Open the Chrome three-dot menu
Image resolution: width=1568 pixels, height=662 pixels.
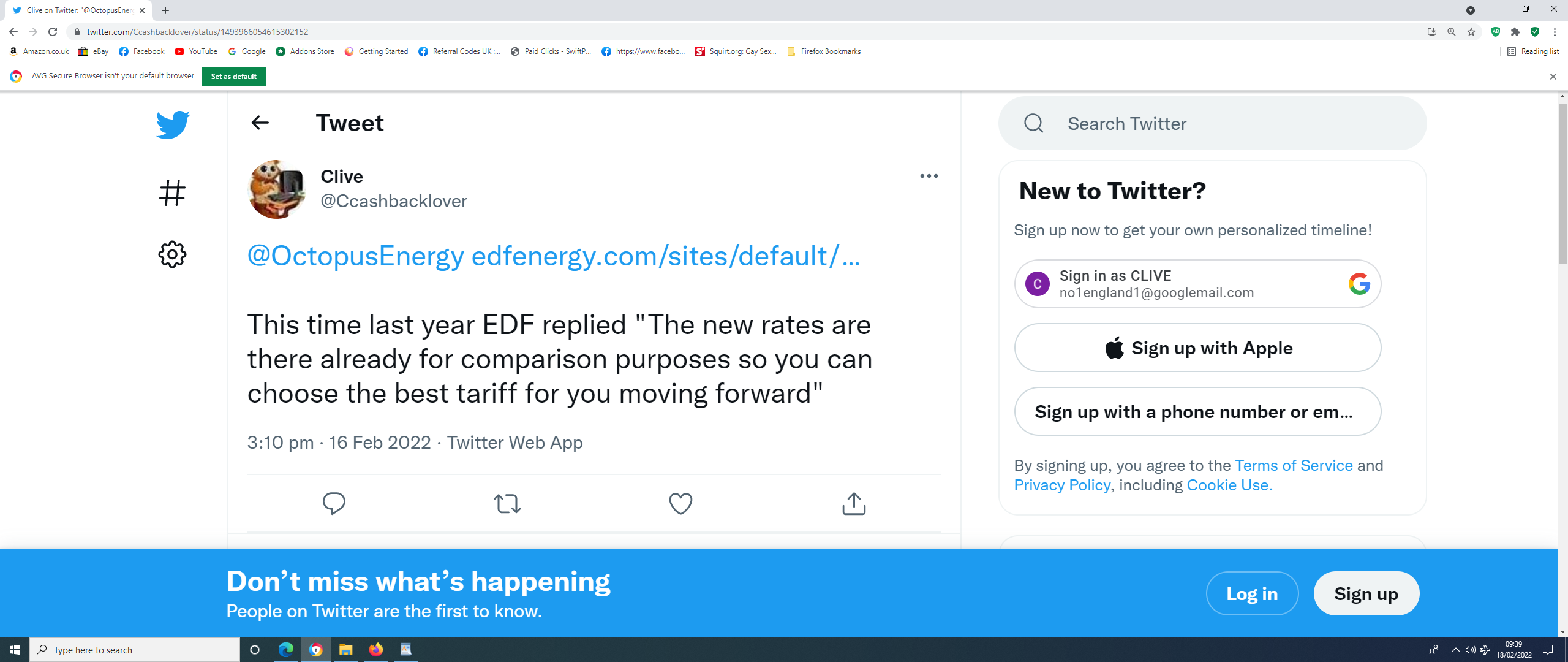point(1555,32)
